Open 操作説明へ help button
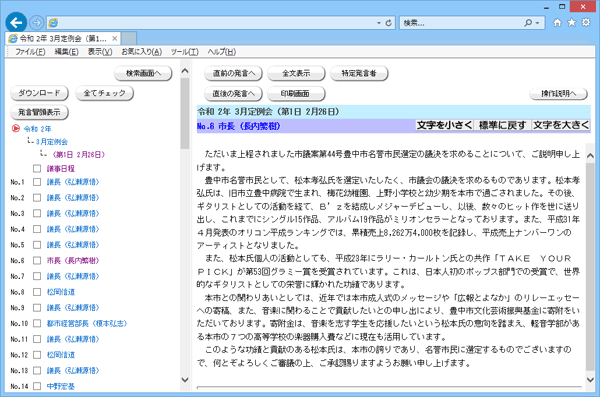600x397 pixels. [x=558, y=93]
